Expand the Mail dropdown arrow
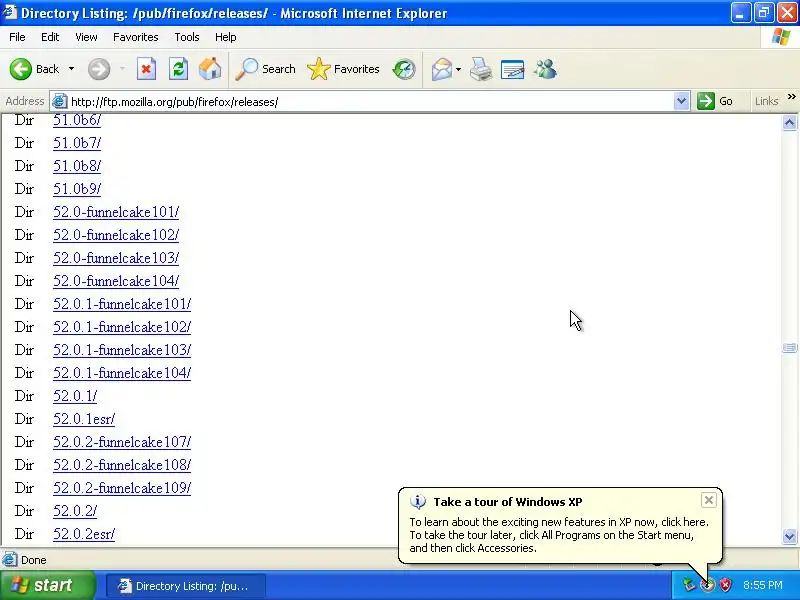This screenshot has width=800, height=600. 458,69
